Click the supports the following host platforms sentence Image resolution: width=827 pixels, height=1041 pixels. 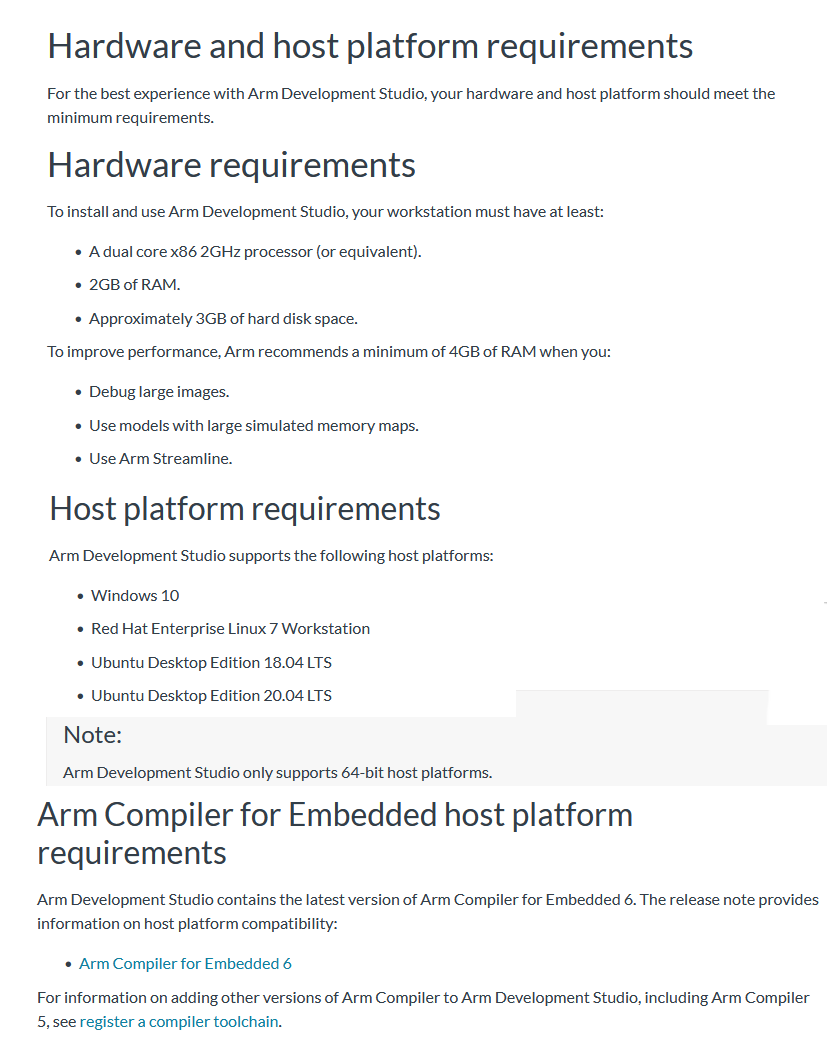[271, 556]
